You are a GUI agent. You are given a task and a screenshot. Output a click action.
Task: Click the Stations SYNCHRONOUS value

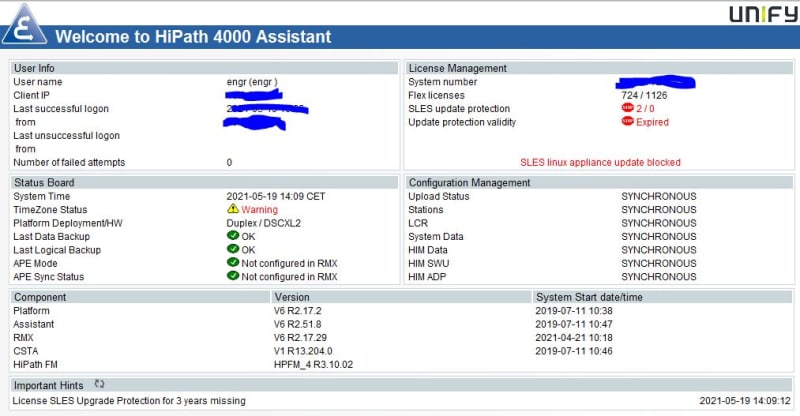tap(659, 210)
